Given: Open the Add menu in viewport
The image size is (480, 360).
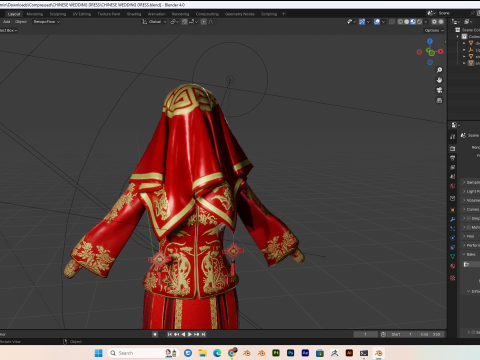Looking at the screenshot, I should pyautogui.click(x=7, y=22).
